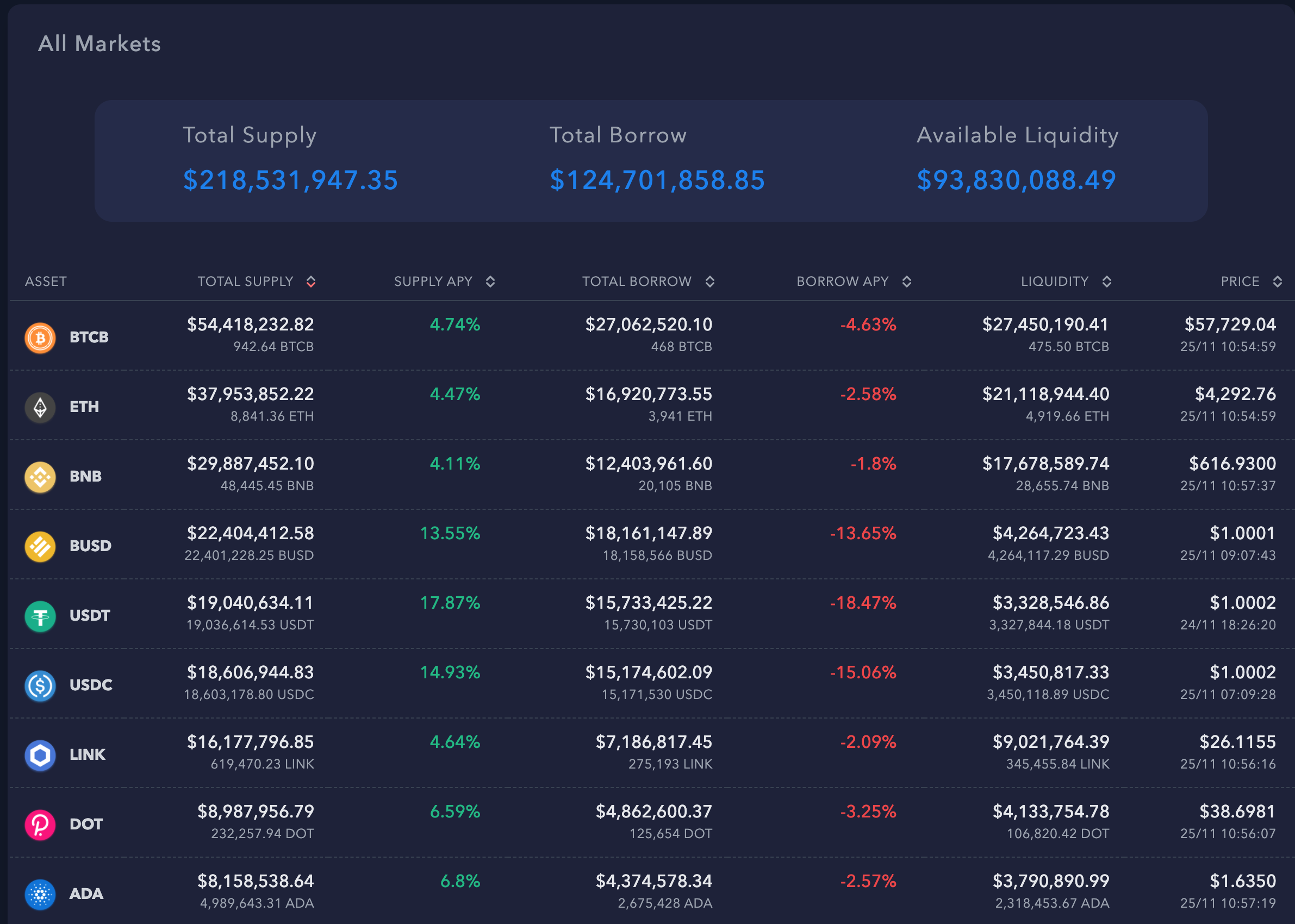The height and width of the screenshot is (924, 1295).
Task: Sort markets by Borrow APY column
Action: click(x=907, y=281)
